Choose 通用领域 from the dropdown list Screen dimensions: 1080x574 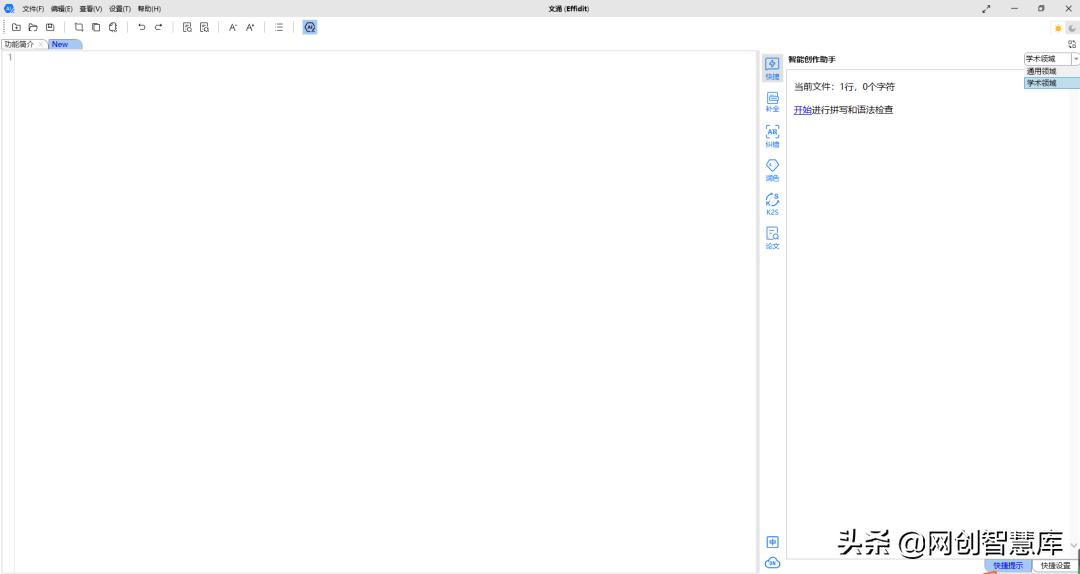(1052, 71)
